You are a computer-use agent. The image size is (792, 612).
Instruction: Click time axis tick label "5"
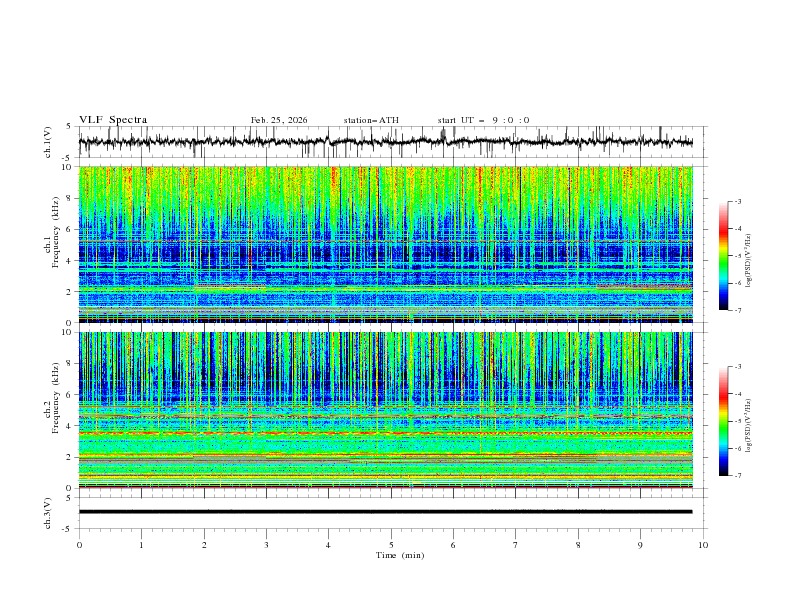point(391,545)
